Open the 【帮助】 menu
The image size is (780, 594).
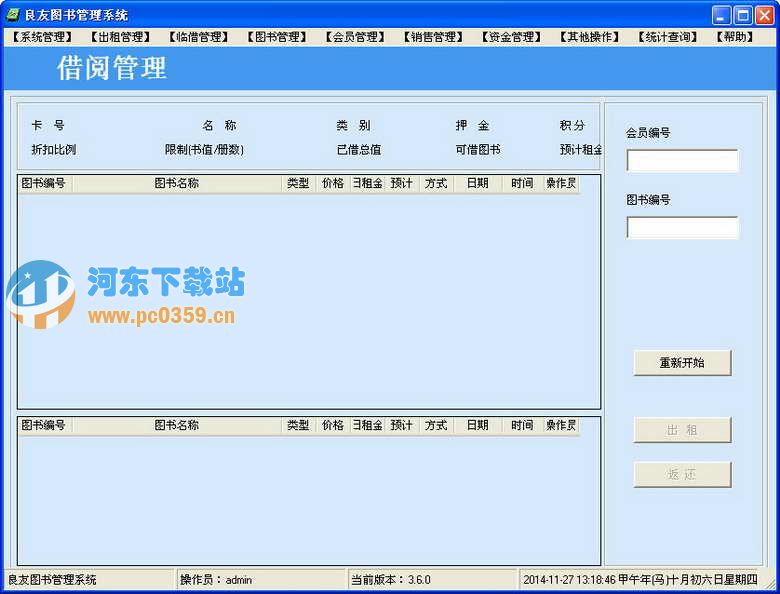point(735,37)
